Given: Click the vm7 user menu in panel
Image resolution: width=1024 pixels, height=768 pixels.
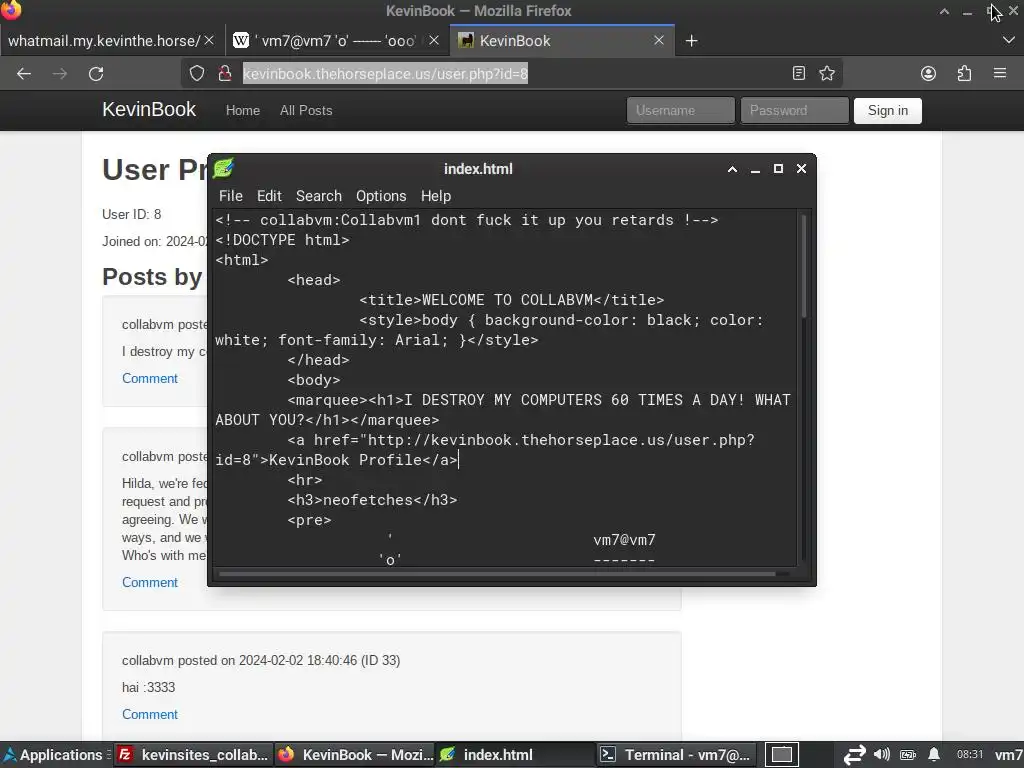Looking at the screenshot, I should click(1008, 755).
